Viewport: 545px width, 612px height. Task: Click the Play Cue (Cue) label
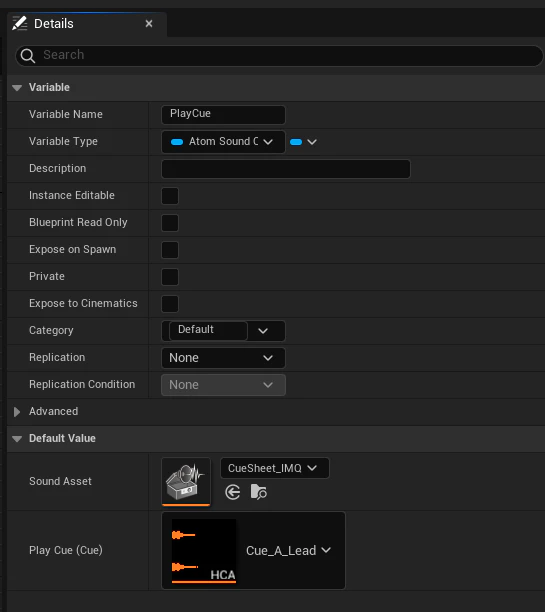coord(66,550)
